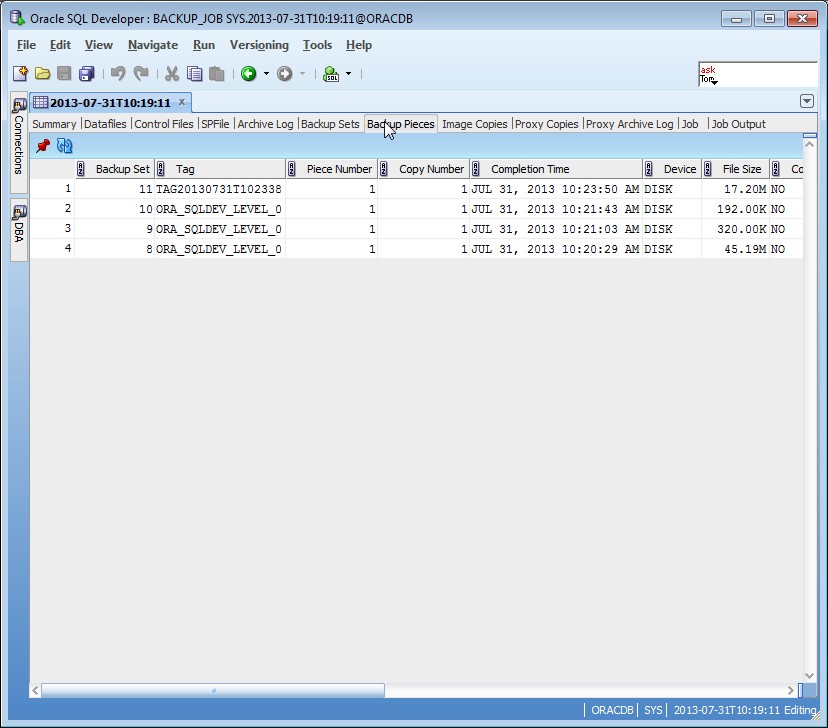The image size is (828, 728).
Task: Switch to the SPFile tab
Action: click(215, 124)
